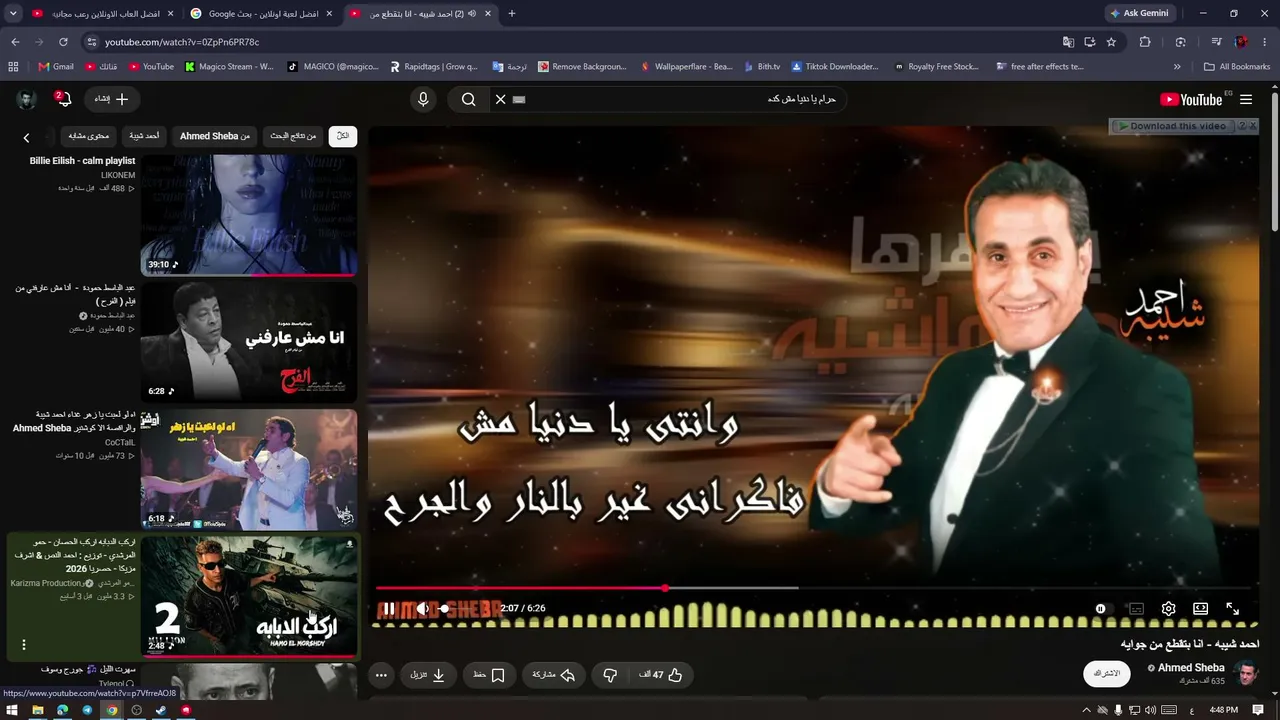Open the Ahmed Sheba channel name link

[x=1191, y=668]
